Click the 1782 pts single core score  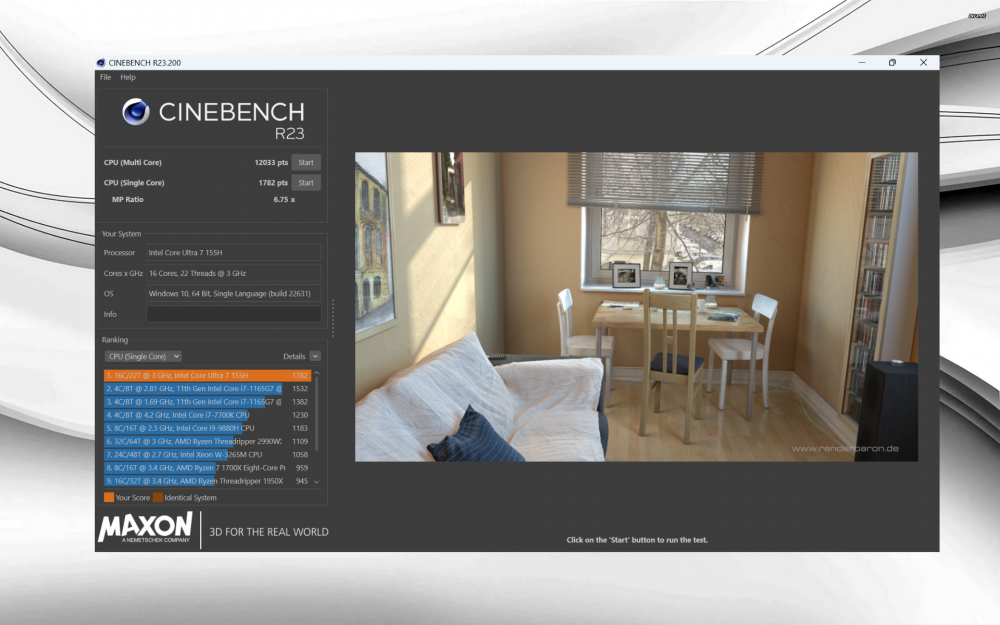[273, 182]
